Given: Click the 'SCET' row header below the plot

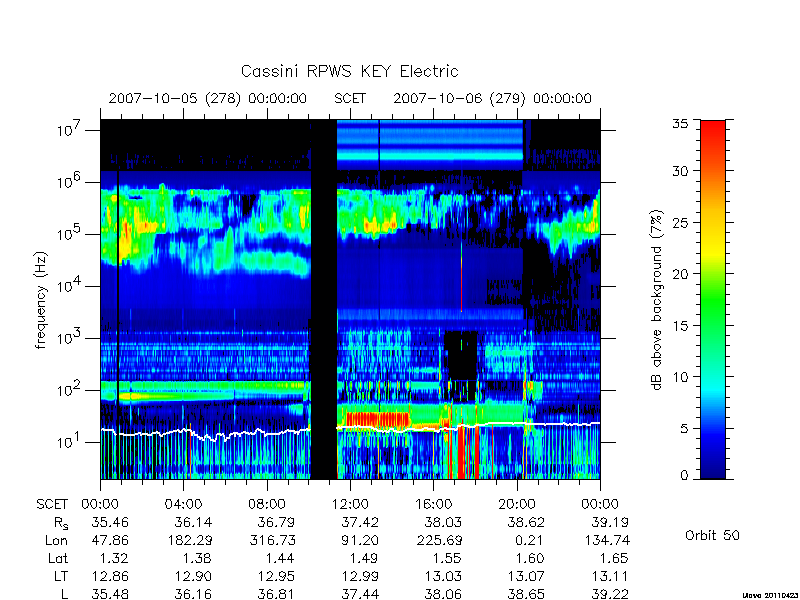Looking at the screenshot, I should [52, 505].
